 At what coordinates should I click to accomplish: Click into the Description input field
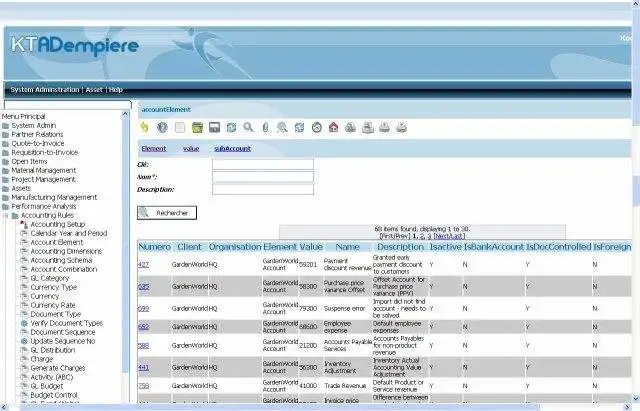pos(263,189)
